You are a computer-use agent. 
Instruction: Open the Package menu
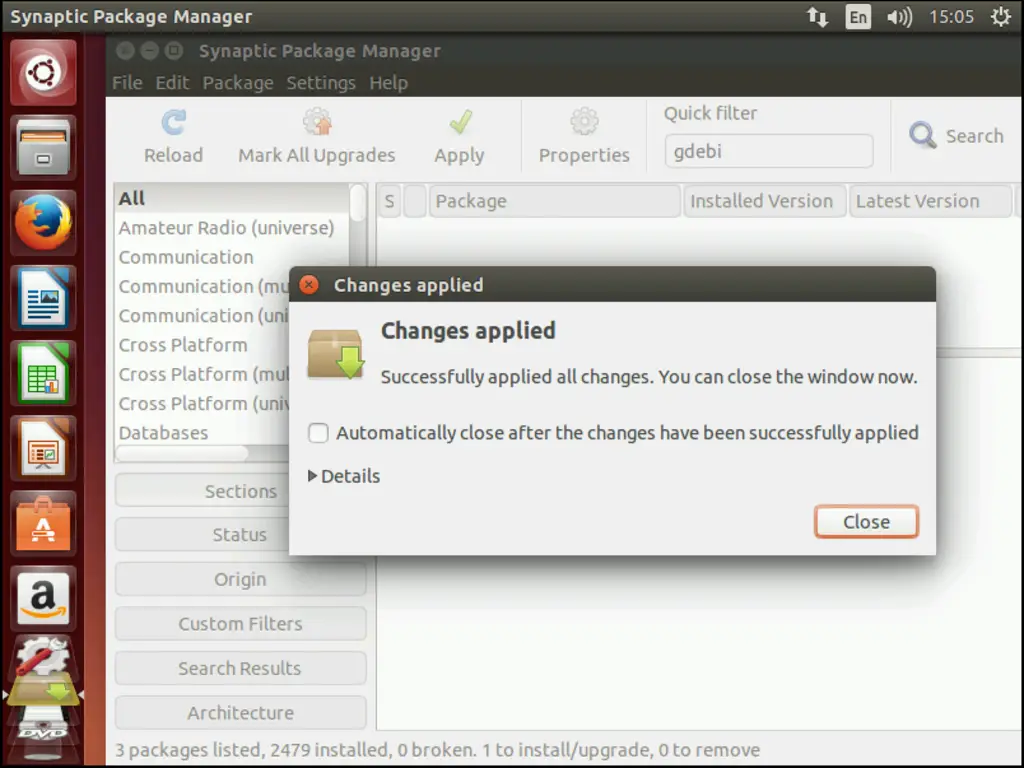(x=238, y=83)
